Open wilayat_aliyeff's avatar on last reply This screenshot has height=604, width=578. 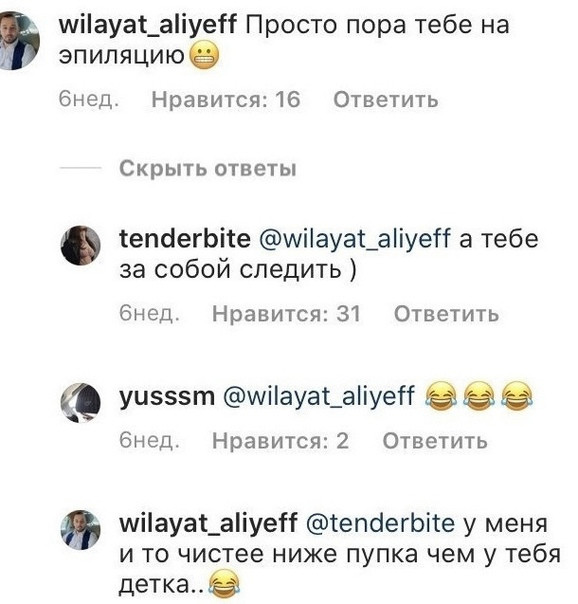pos(80,530)
